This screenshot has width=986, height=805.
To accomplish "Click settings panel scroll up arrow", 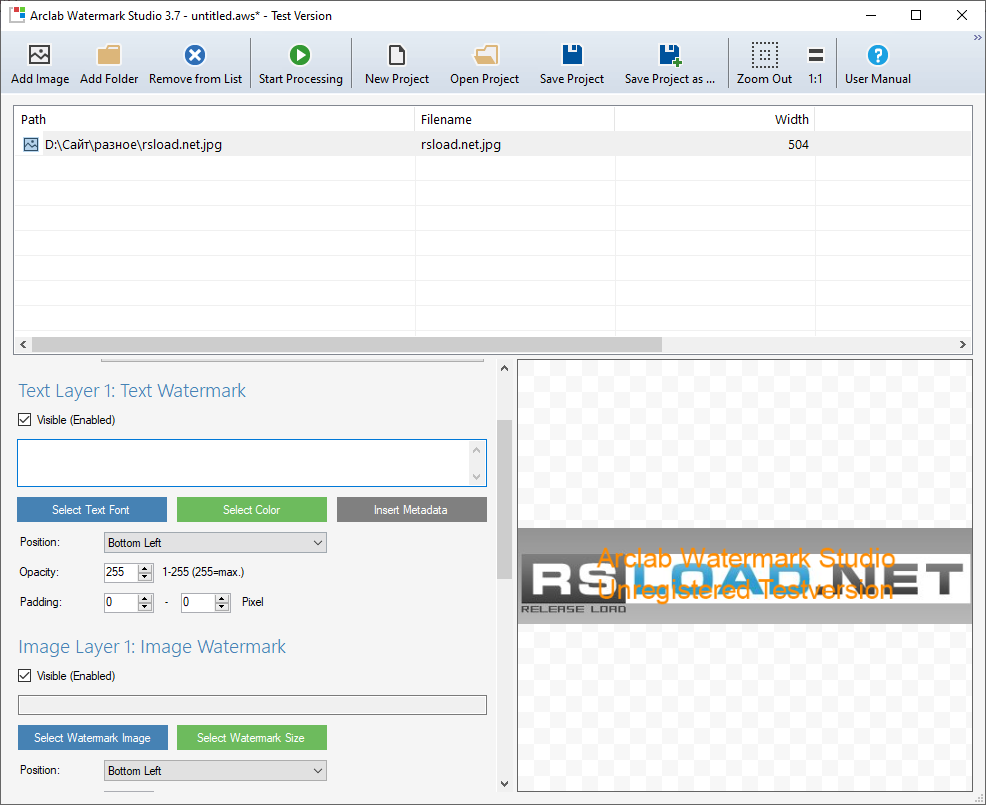I will 504,369.
